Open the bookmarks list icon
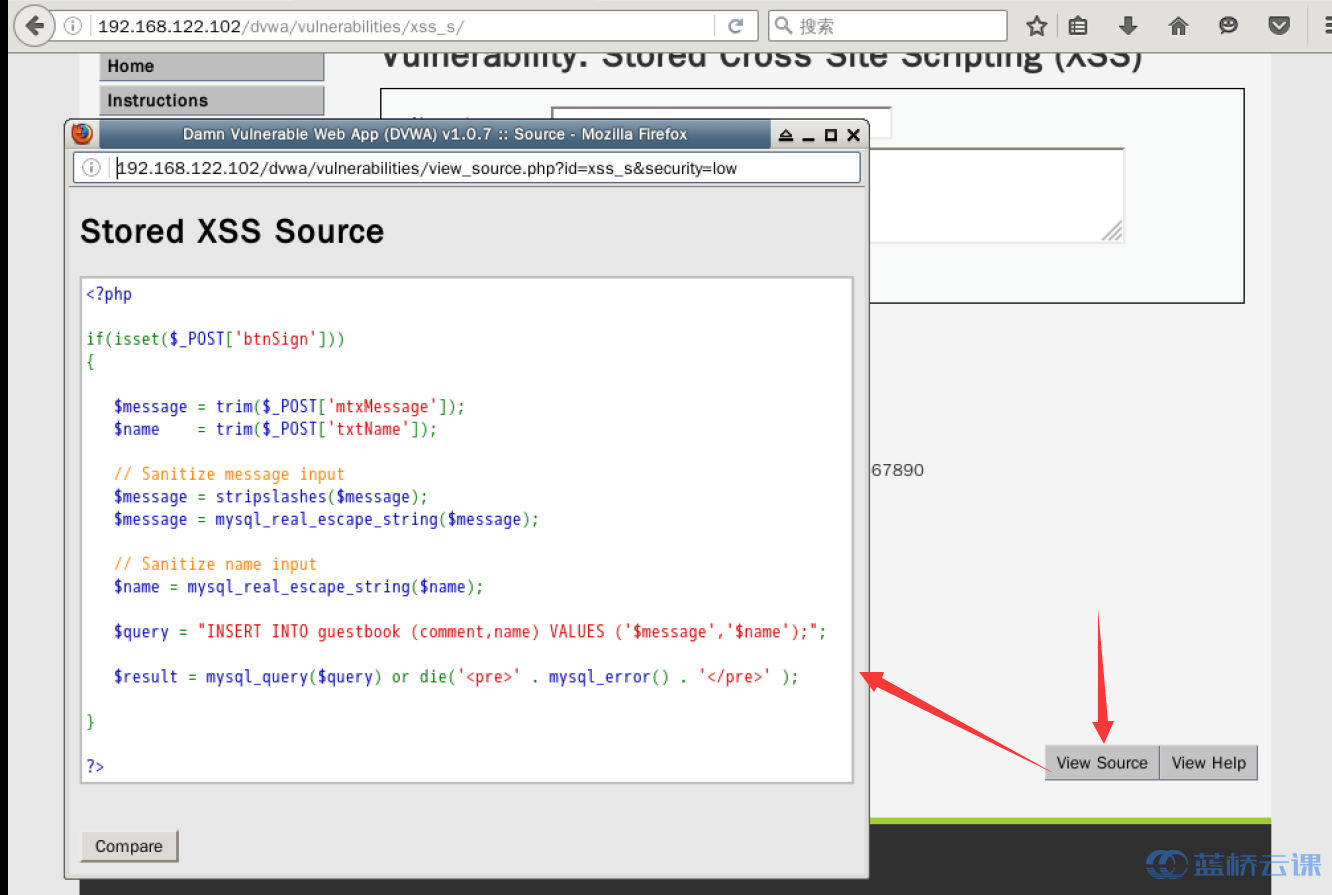 (x=1078, y=26)
